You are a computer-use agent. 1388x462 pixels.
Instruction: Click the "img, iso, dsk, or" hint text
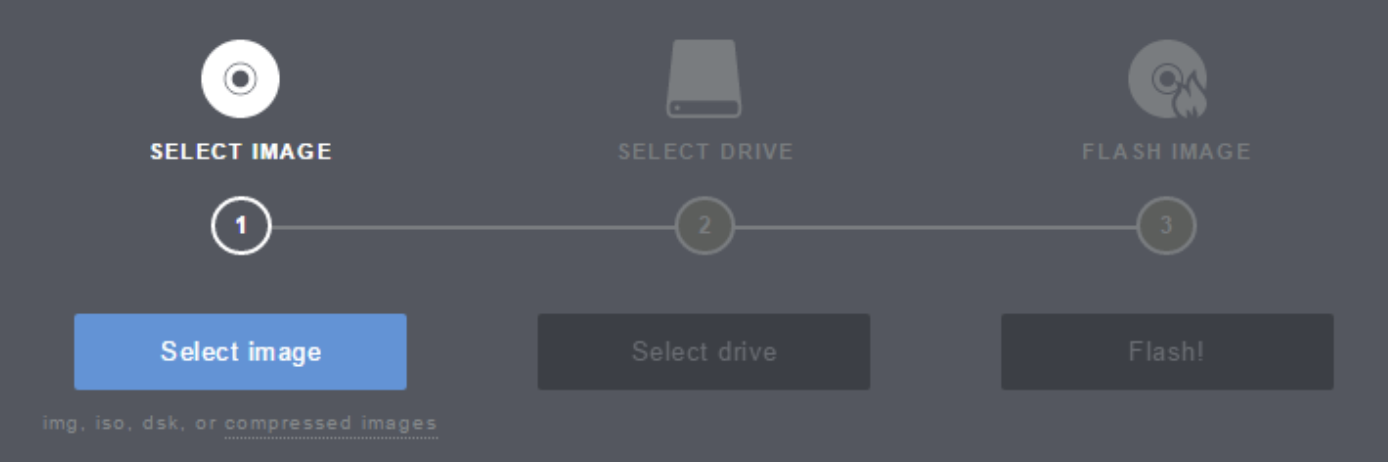coord(130,423)
